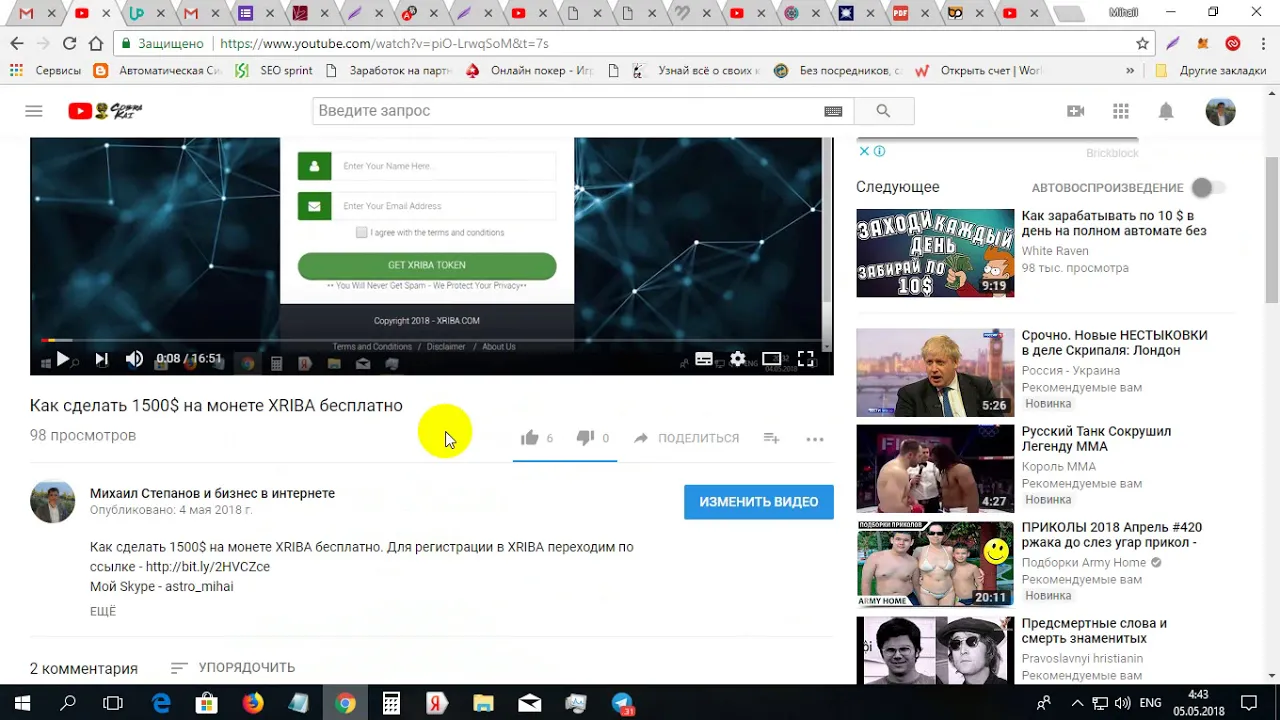
Task: Open the Windows action center
Action: click(x=1249, y=703)
